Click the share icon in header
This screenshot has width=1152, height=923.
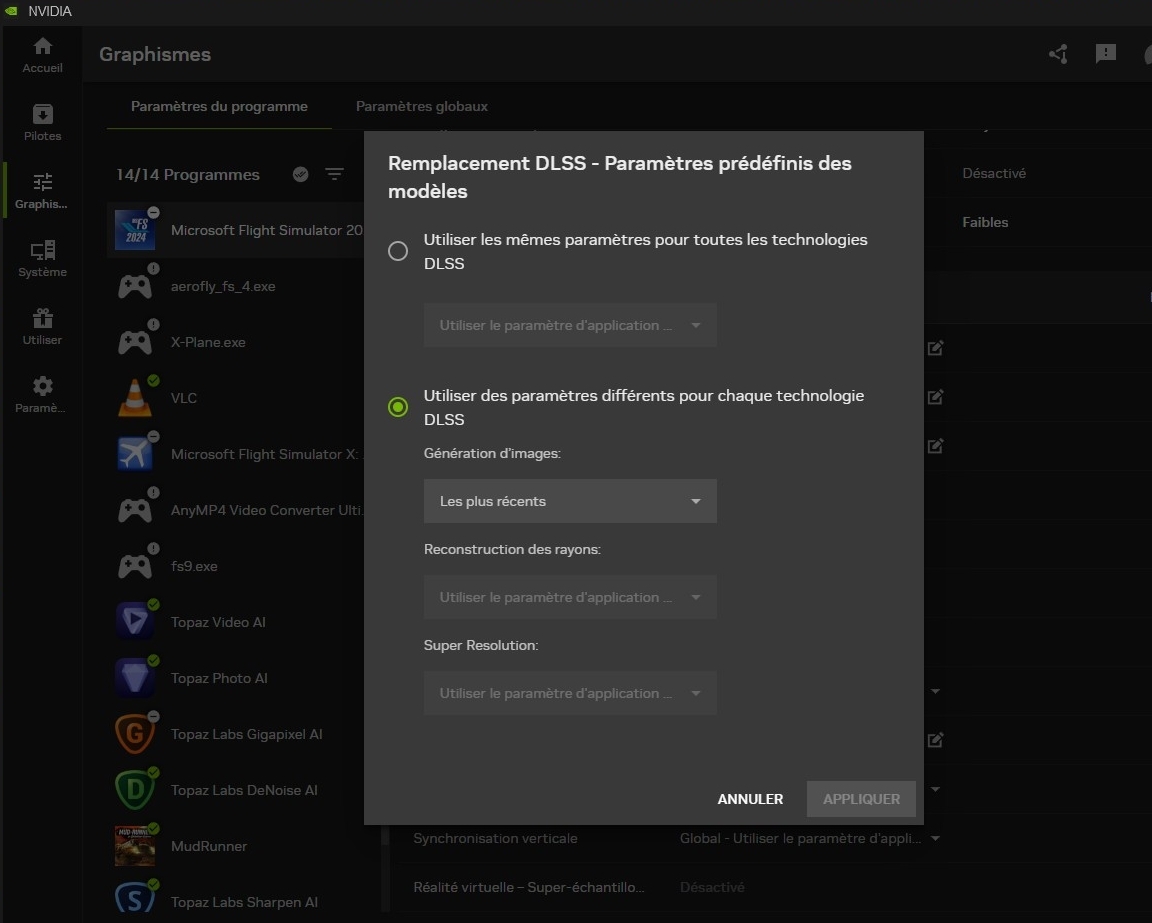[1058, 54]
